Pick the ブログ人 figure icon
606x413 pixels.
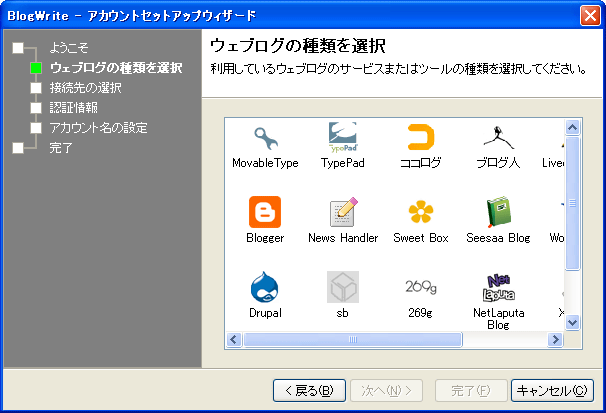click(499, 138)
